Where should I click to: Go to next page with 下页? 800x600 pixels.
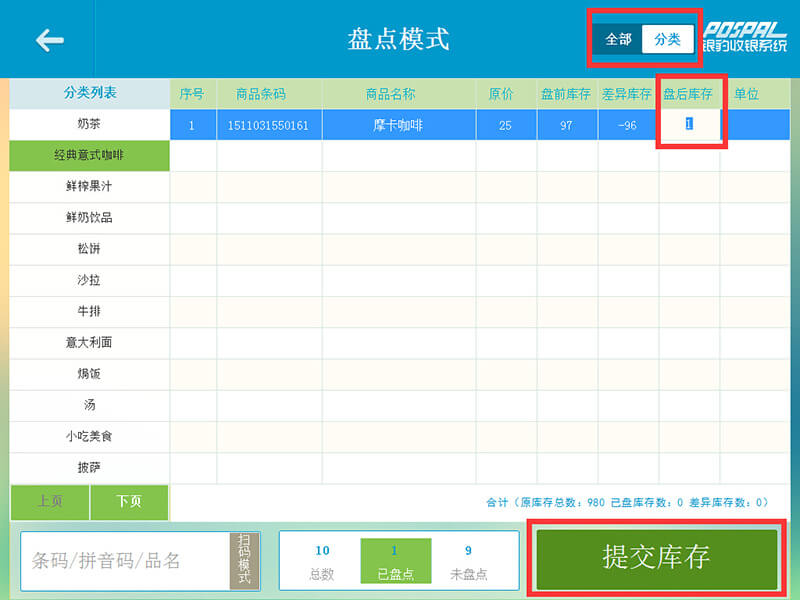[x=129, y=502]
